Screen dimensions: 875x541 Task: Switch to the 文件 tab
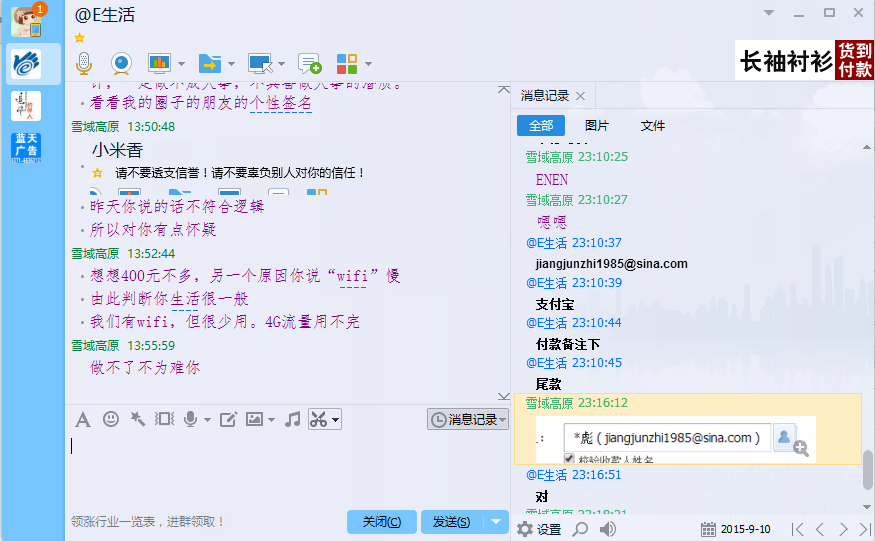pos(652,126)
